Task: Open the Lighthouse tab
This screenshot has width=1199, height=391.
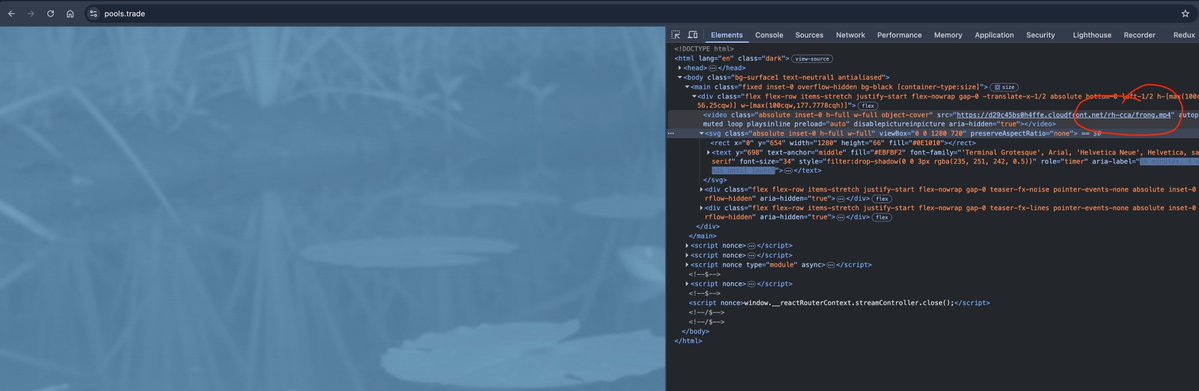Action: click(1092, 35)
